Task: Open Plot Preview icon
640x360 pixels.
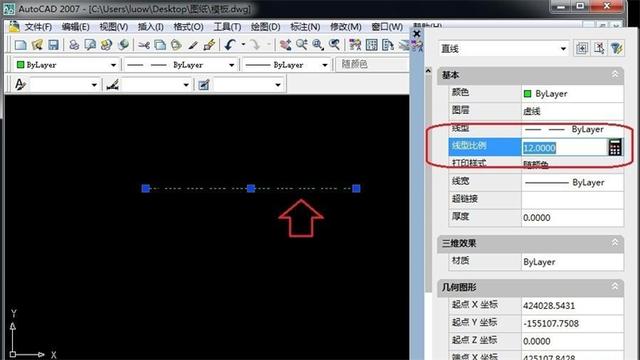Action: [x=90, y=44]
